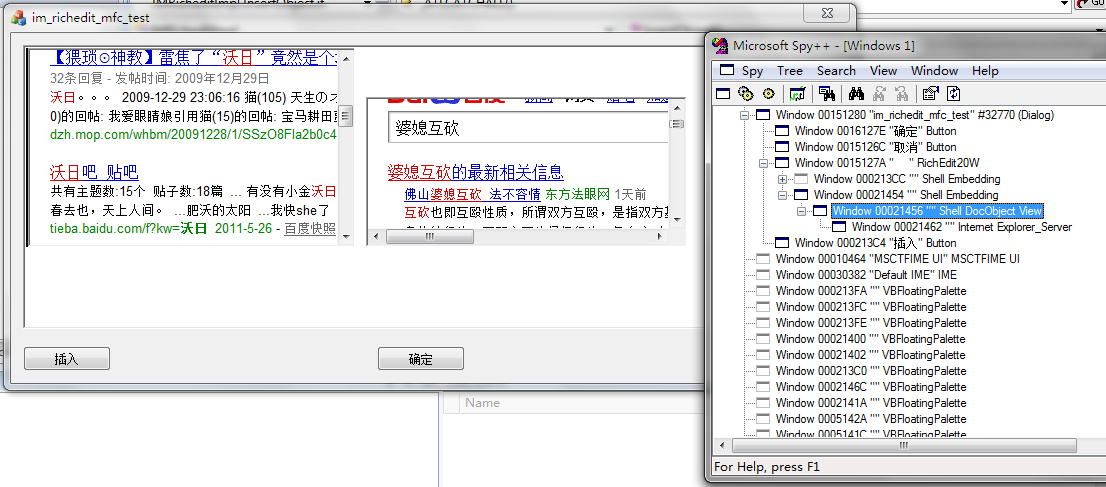The width and height of the screenshot is (1106, 487).
Task: Select tree row Window 00021400 VBFloatingPalette
Action: click(870, 339)
